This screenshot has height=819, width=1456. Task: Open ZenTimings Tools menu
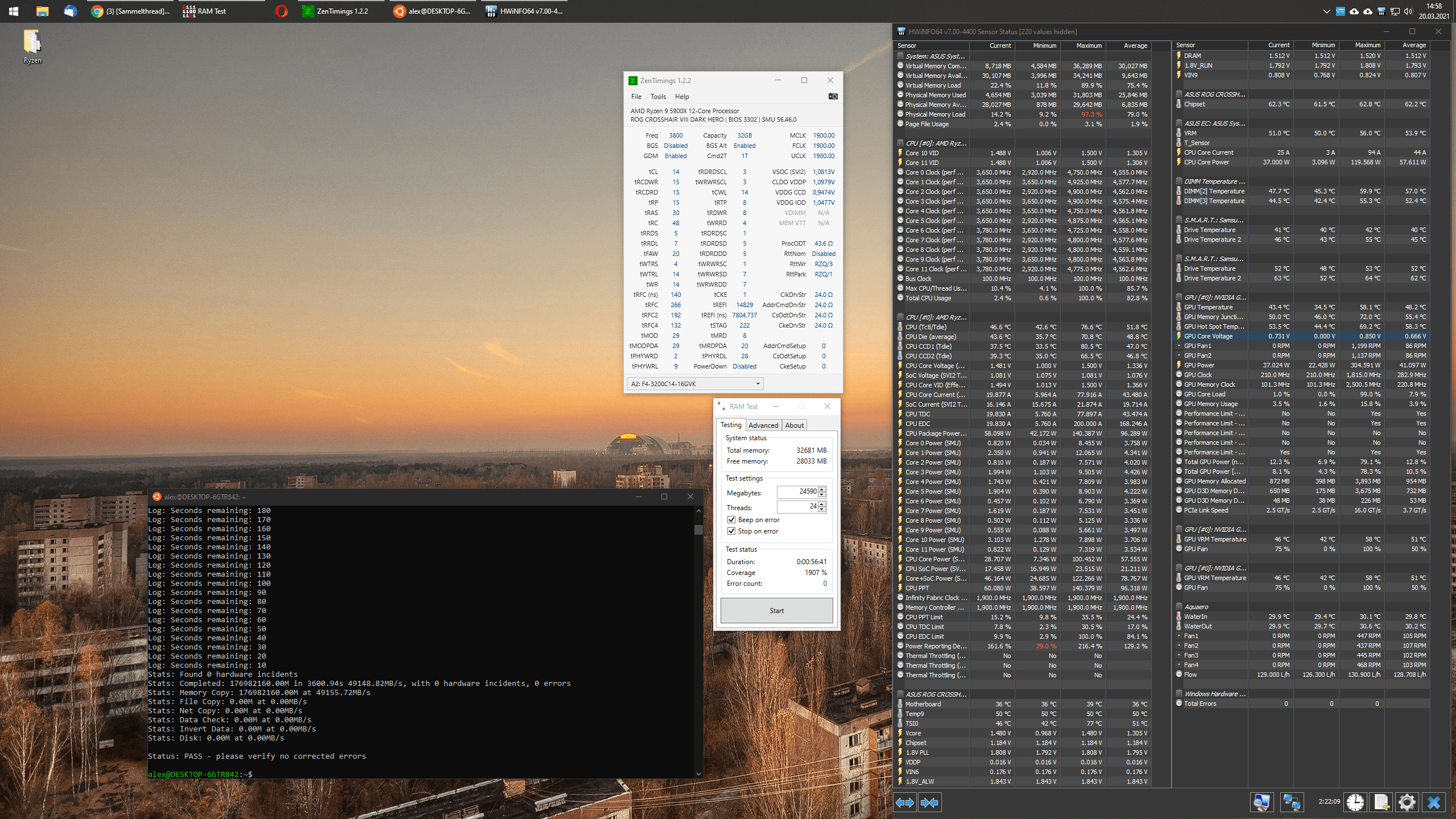point(658,97)
